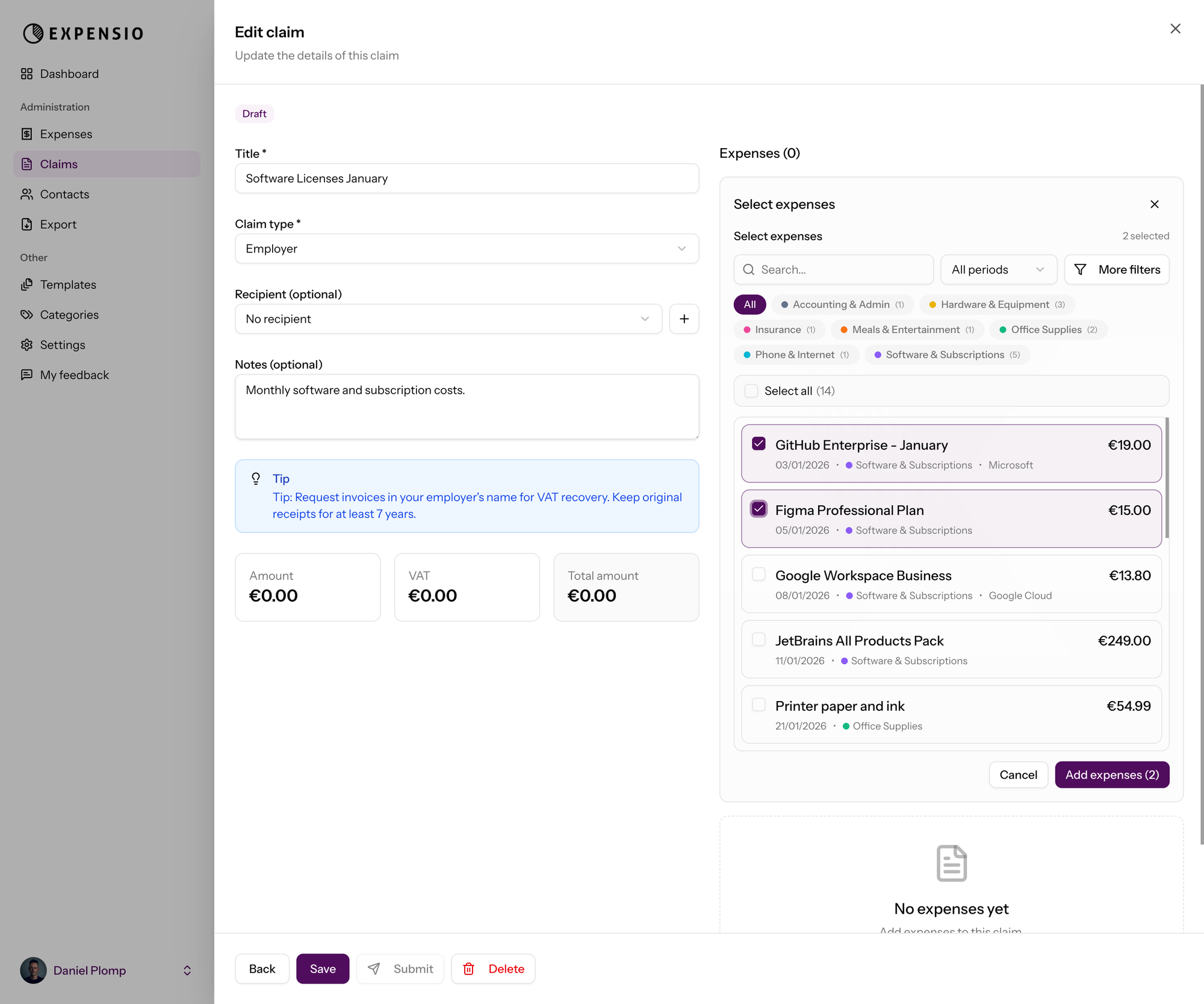Expand the No recipient dropdown
1204x1004 pixels.
[x=448, y=319]
